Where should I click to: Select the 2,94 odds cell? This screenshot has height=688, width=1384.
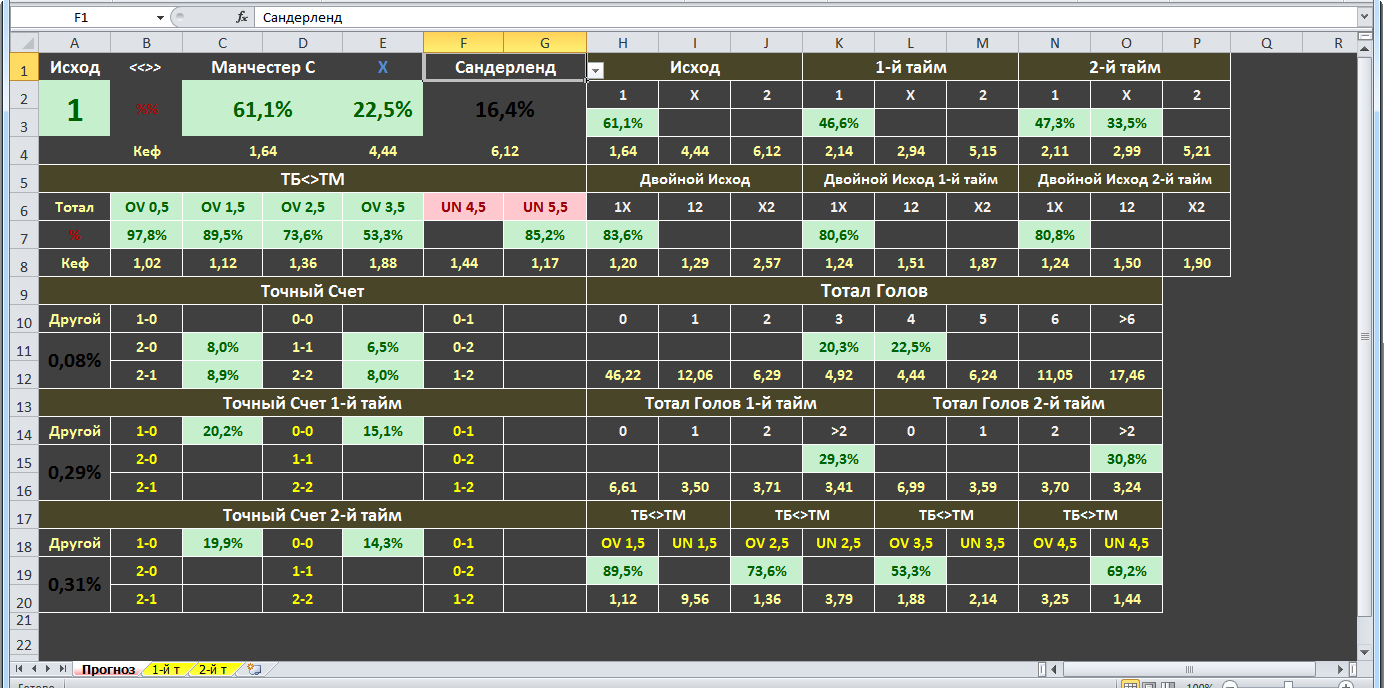tap(910, 151)
